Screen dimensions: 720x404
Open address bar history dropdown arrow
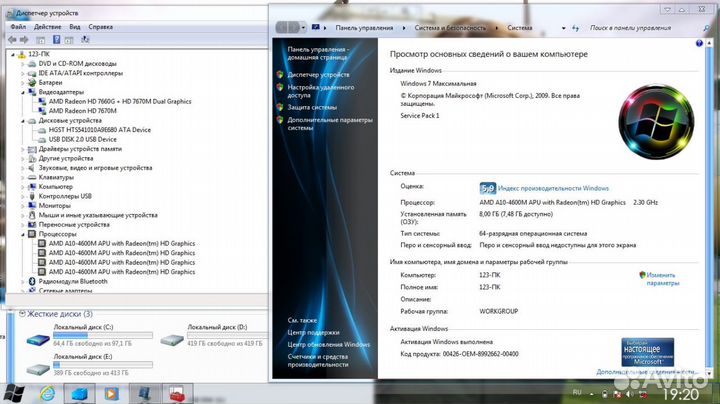click(x=563, y=28)
